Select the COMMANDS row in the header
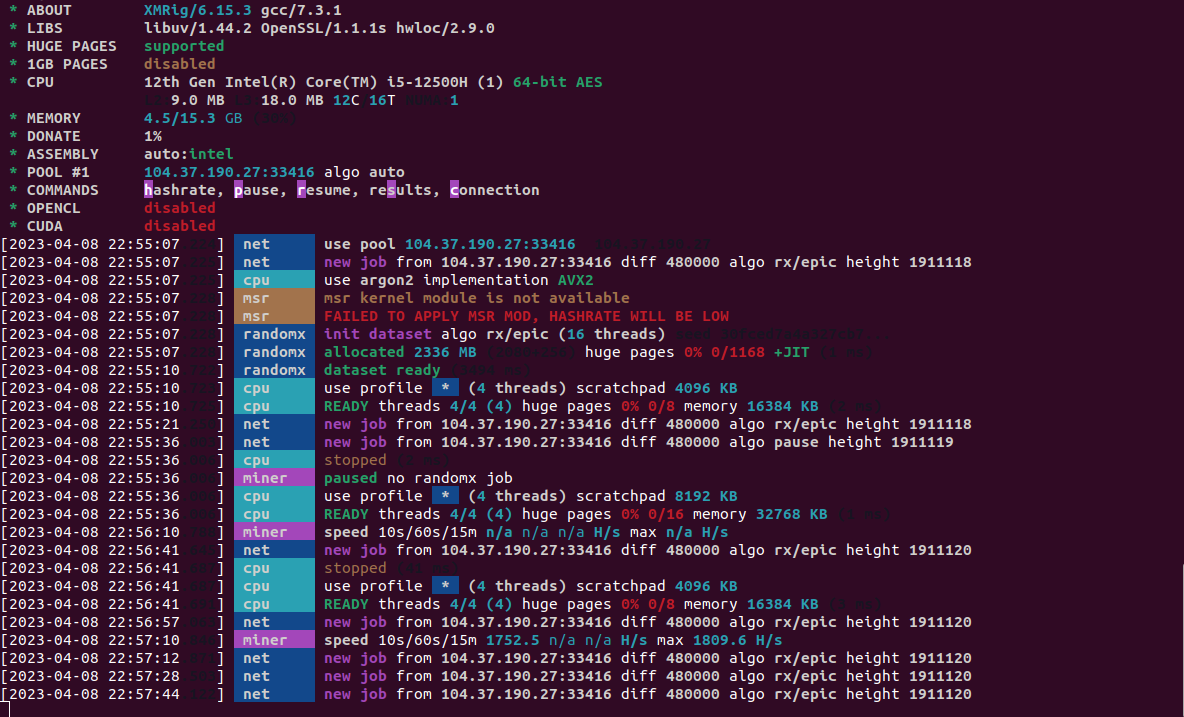This screenshot has height=717, width=1184. point(62,190)
